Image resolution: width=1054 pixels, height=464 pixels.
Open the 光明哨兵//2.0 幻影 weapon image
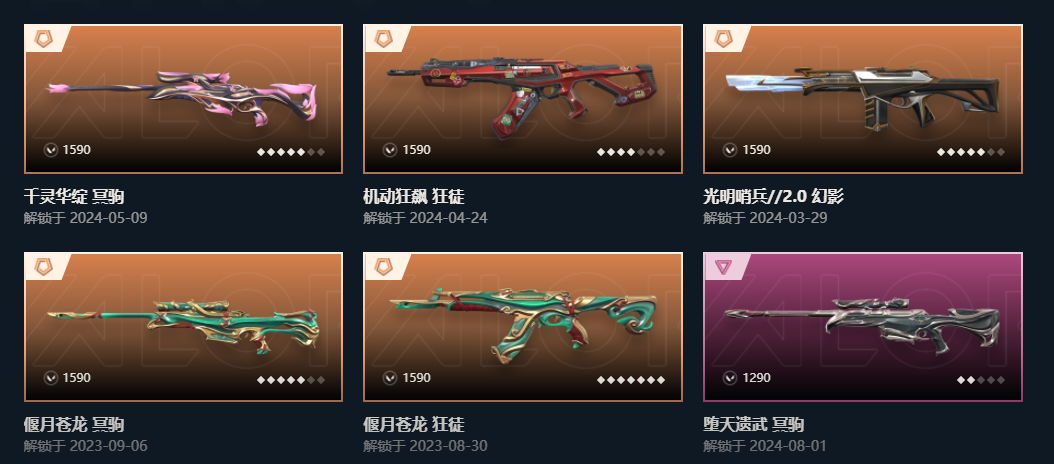tap(863, 96)
